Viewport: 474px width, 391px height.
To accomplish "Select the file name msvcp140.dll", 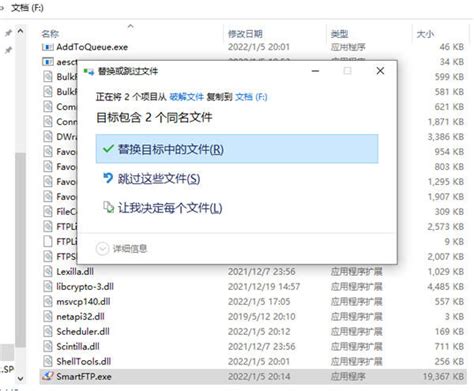I will point(83,302).
